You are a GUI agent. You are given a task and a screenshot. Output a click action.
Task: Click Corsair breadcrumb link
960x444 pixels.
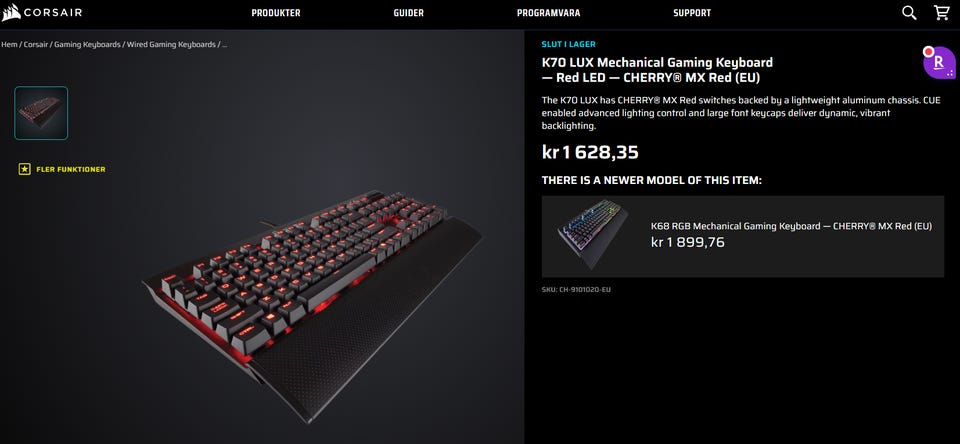[x=36, y=45]
